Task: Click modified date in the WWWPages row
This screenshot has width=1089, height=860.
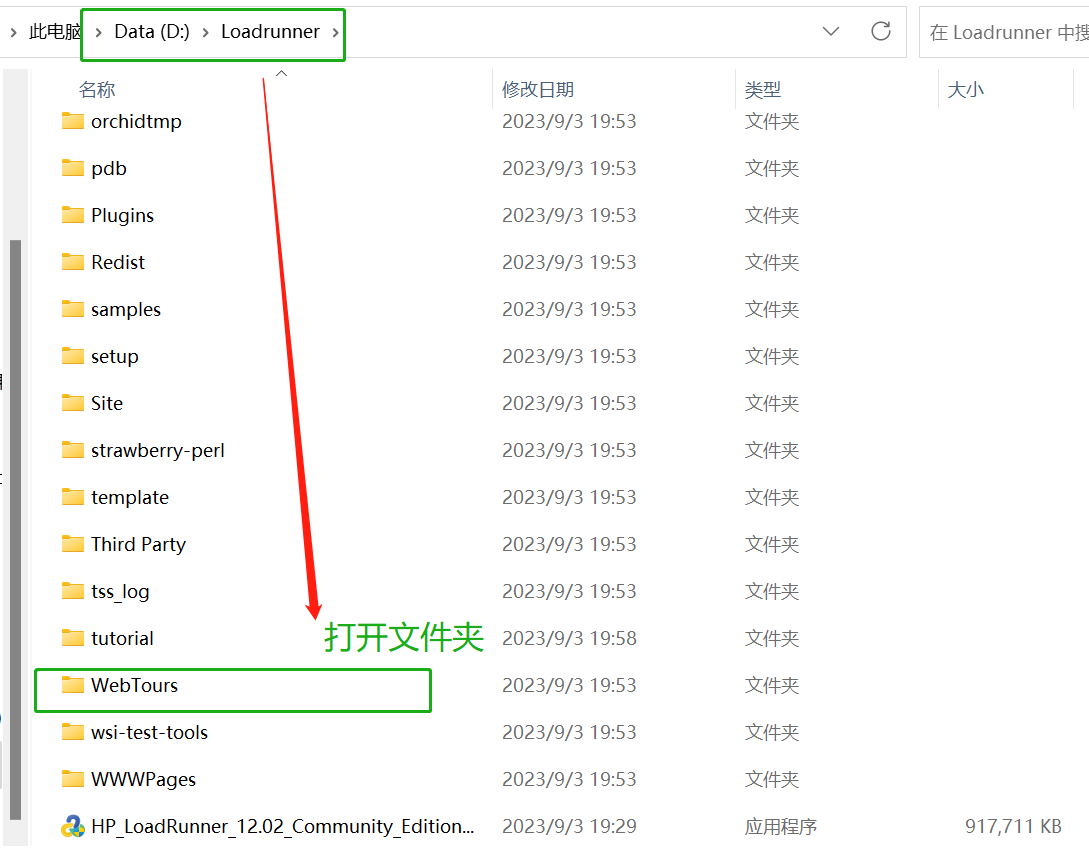Action: point(569,779)
